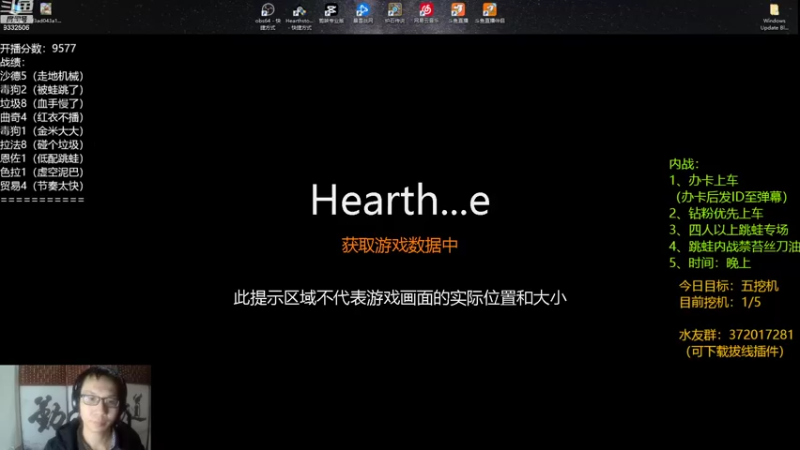Click the orange '获取游戏数据中' status text
The height and width of the screenshot is (450, 800).
click(x=400, y=245)
